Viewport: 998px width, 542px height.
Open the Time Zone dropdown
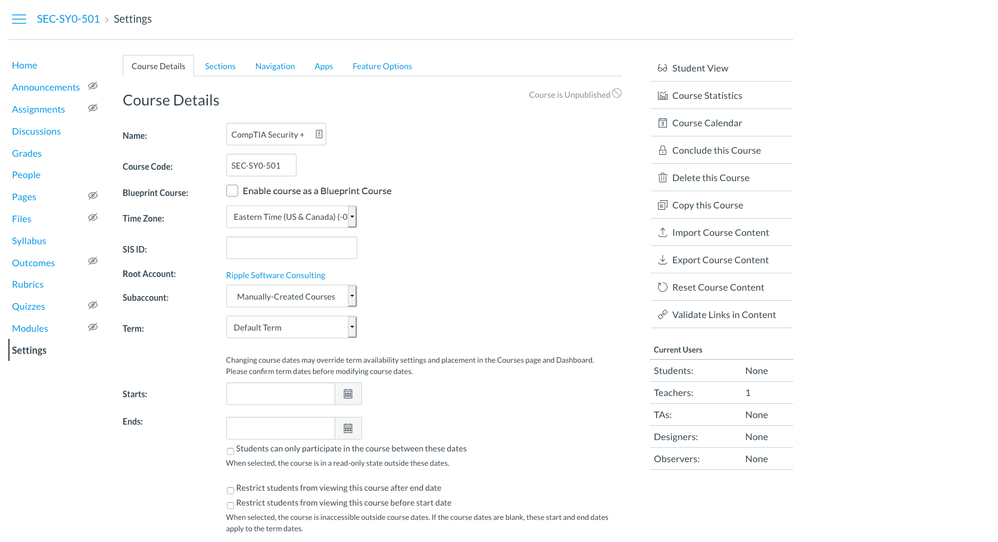click(291, 217)
